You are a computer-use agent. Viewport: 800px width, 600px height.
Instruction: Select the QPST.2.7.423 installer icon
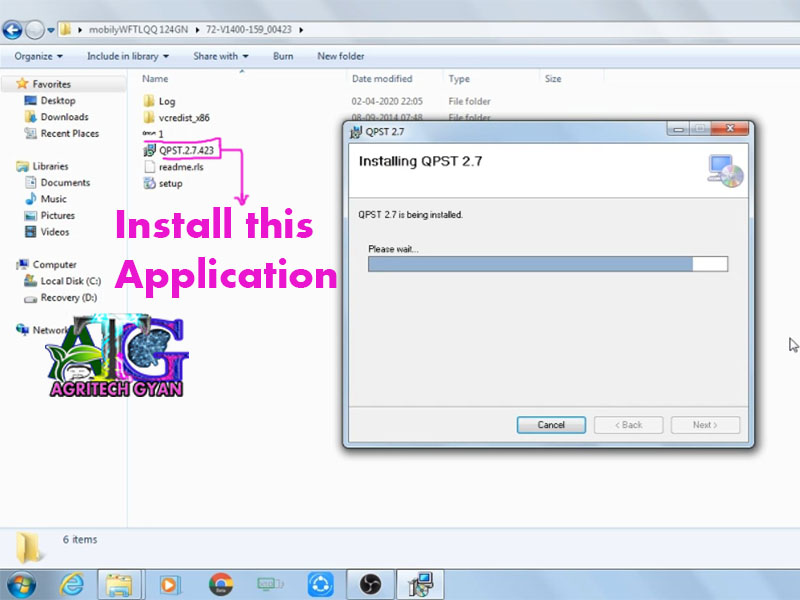pyautogui.click(x=149, y=150)
